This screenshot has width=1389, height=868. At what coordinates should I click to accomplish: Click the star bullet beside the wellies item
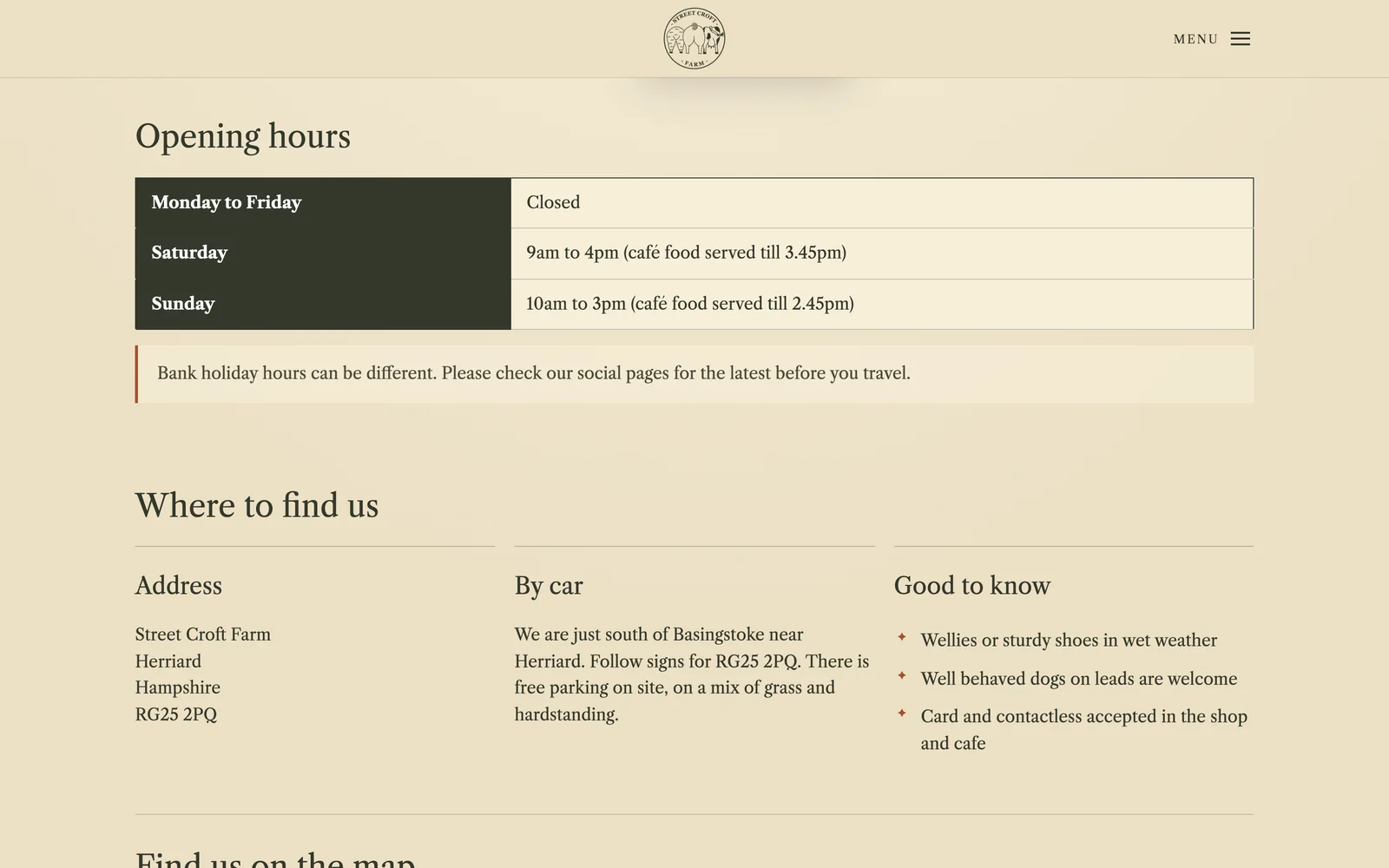click(x=902, y=637)
